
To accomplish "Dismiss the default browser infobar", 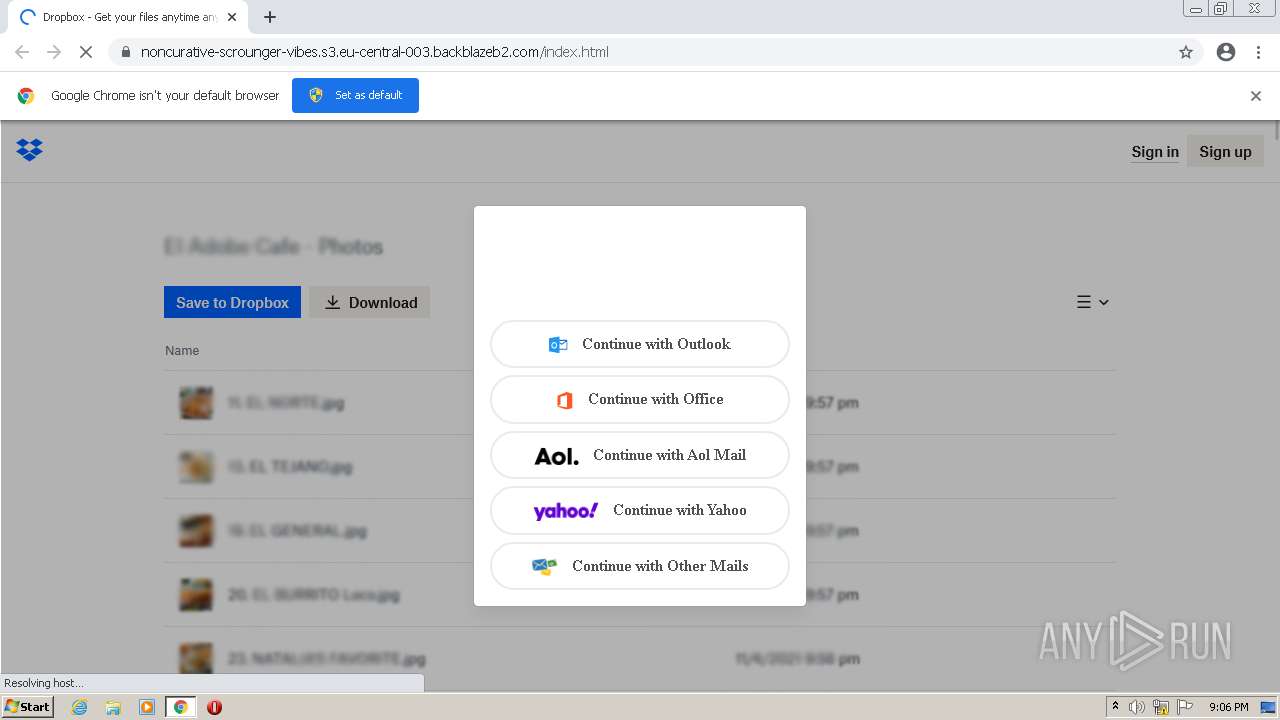I will pyautogui.click(x=1256, y=96).
